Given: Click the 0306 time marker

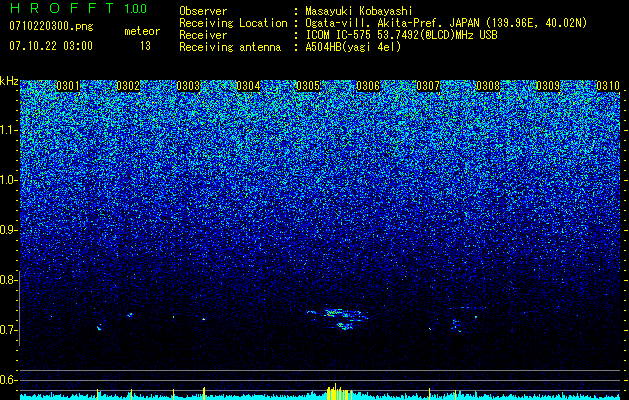Looking at the screenshot, I should pos(368,86).
